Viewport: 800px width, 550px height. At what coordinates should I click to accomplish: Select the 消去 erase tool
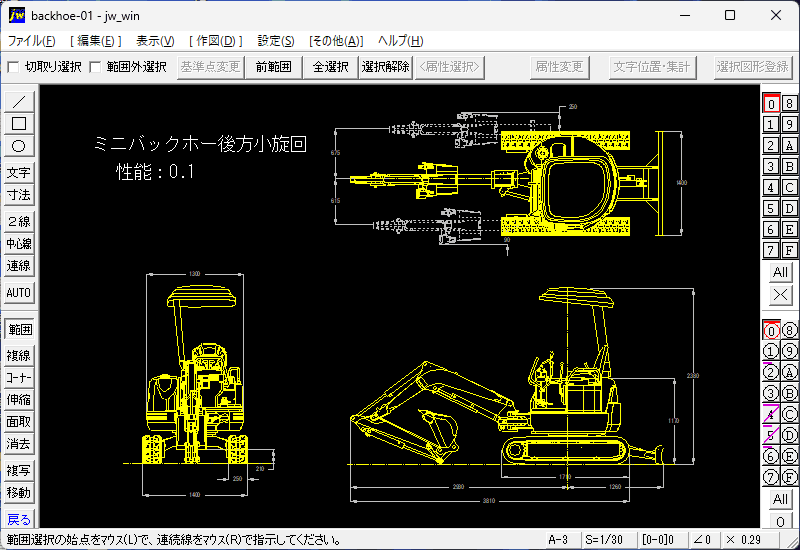coord(19,444)
